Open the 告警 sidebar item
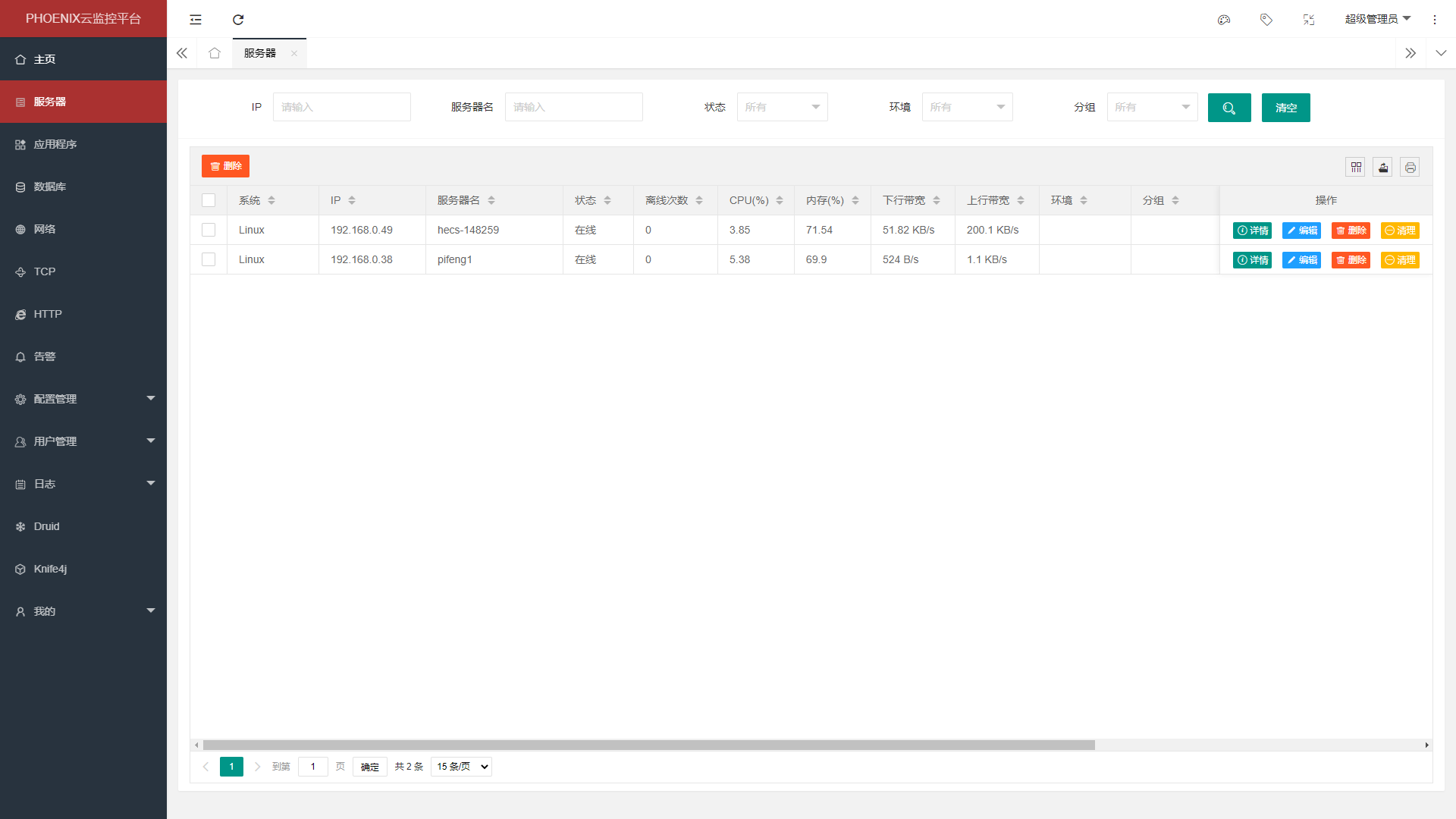This screenshot has height=819, width=1456. point(45,356)
